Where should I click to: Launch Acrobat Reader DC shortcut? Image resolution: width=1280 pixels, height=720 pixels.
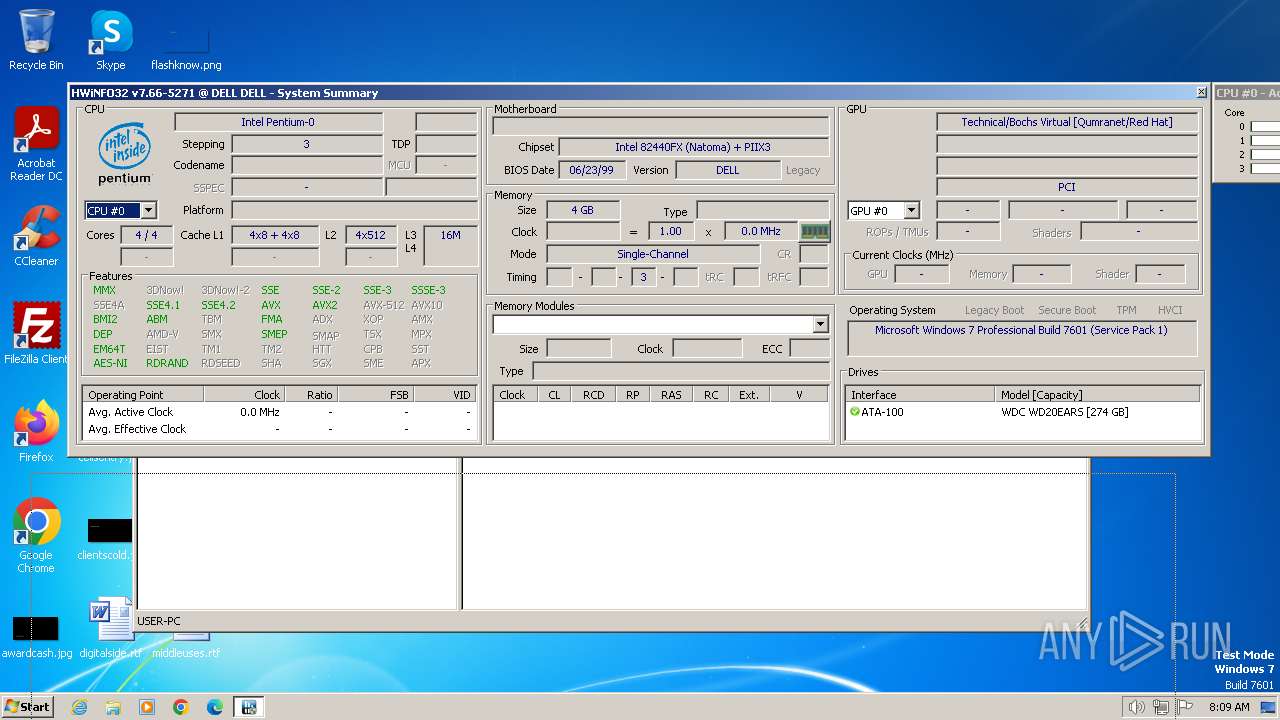pos(36,144)
